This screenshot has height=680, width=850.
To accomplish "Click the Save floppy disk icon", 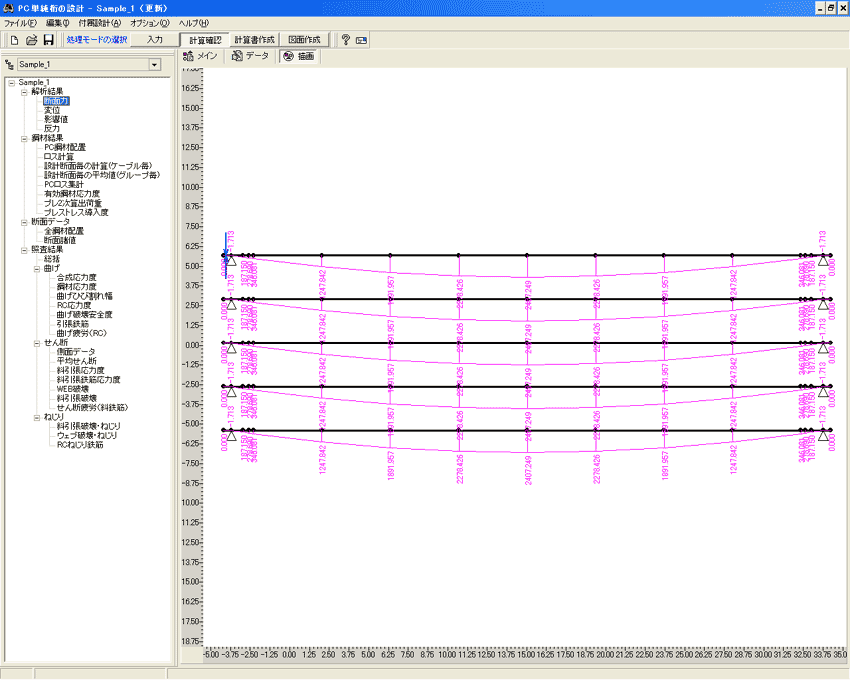I will point(48,40).
